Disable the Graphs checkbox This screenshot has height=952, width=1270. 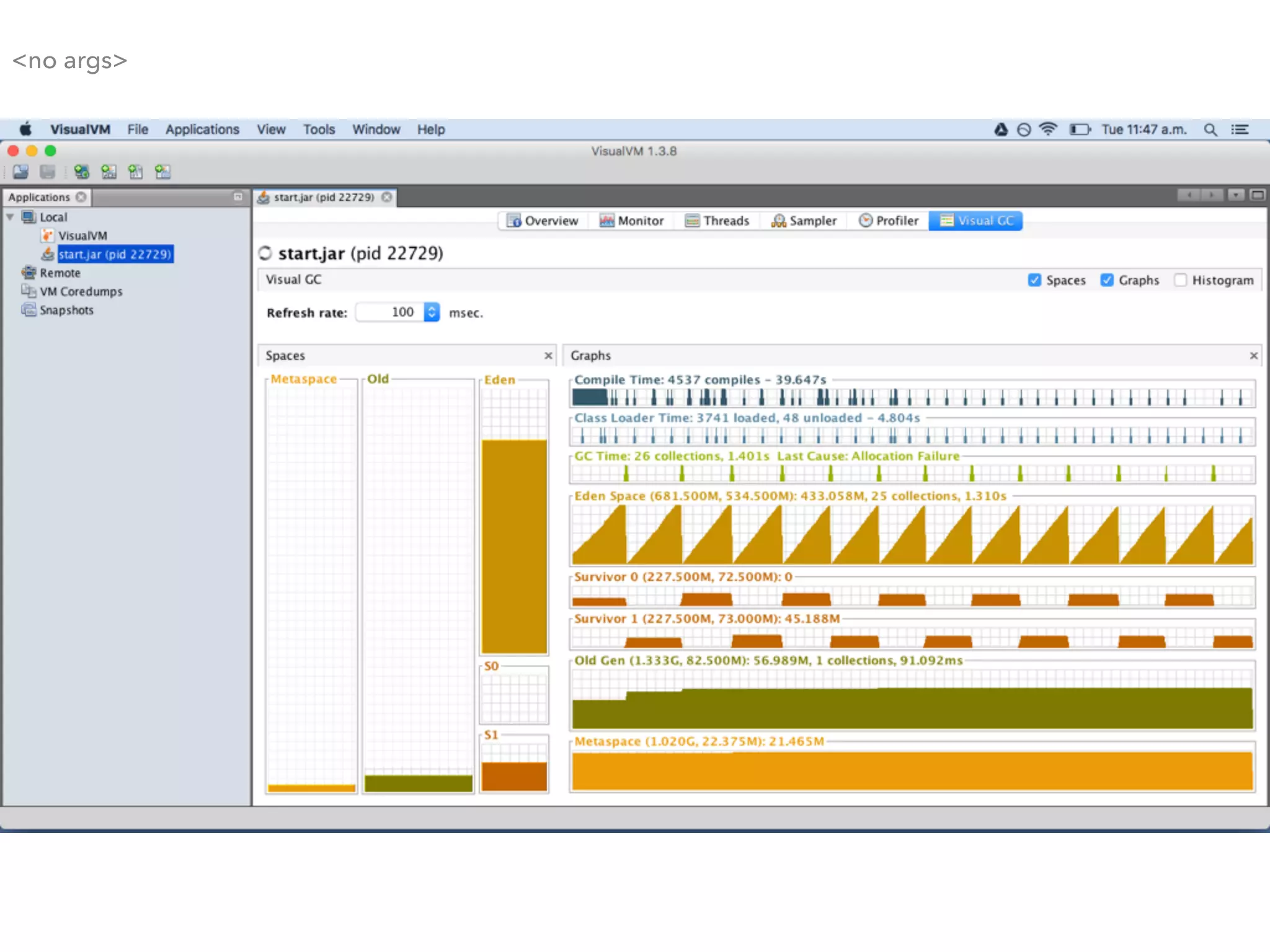(1107, 280)
